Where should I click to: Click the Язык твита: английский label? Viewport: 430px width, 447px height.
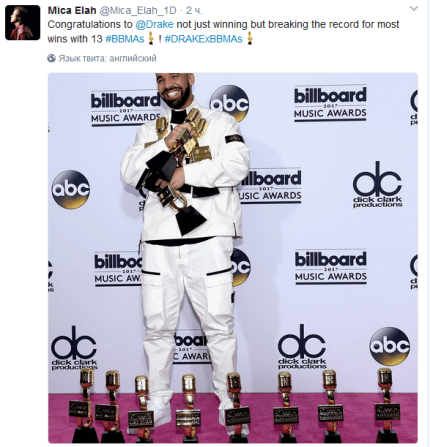pyautogui.click(x=107, y=58)
